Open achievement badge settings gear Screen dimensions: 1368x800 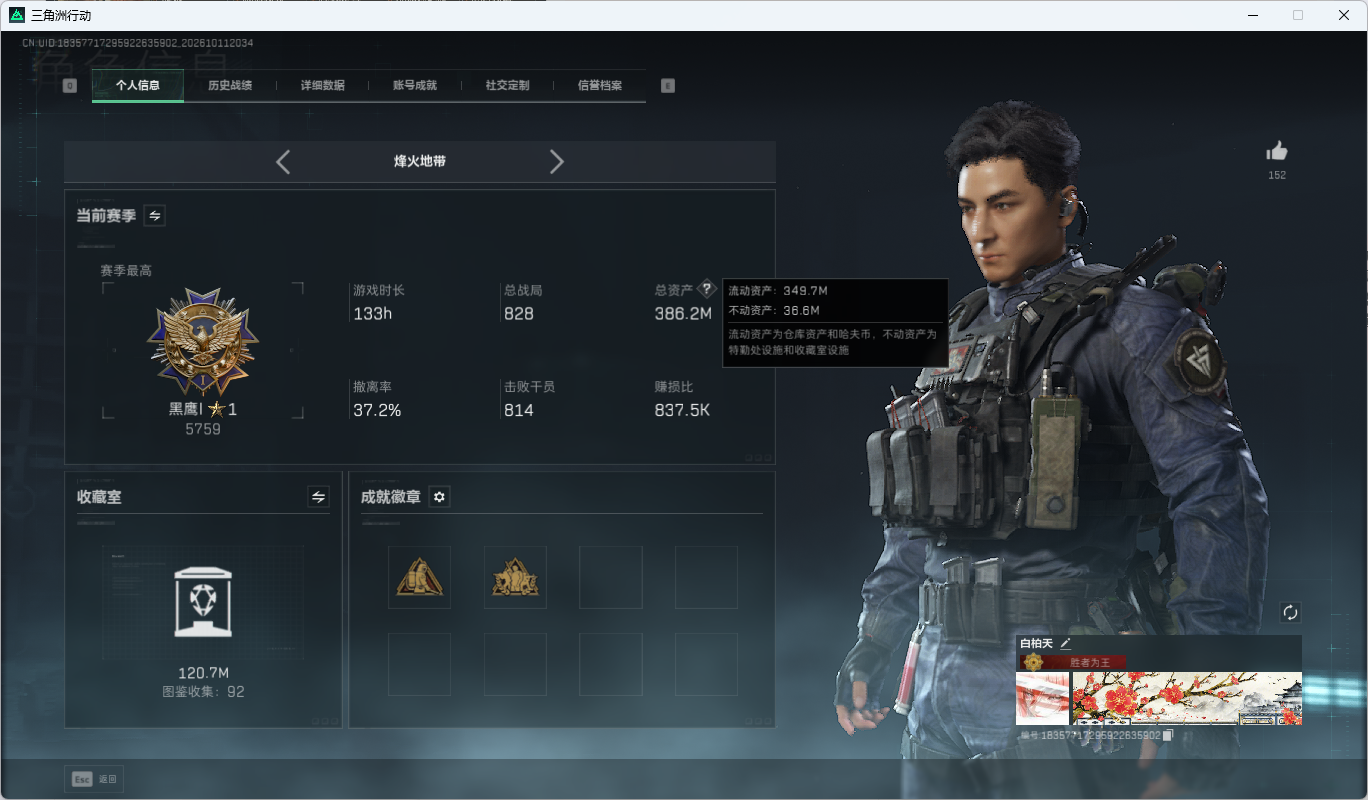pyautogui.click(x=439, y=497)
